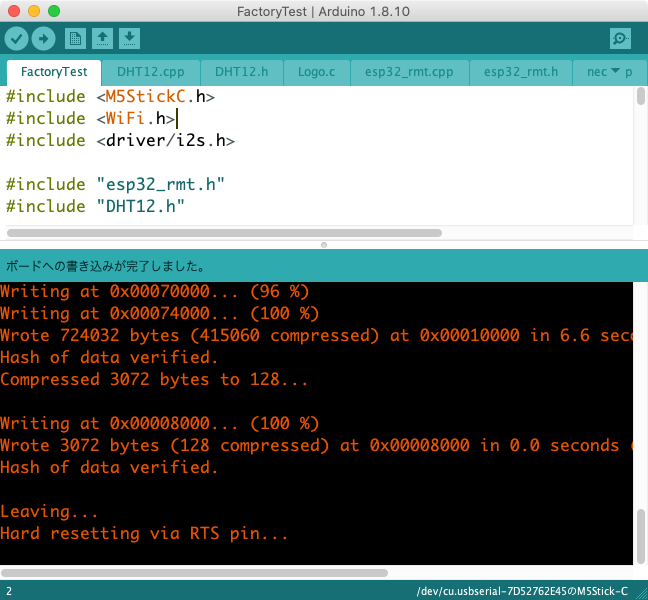The width and height of the screenshot is (648, 600).
Task: Click the console vertical scrollbar thumb
Action: click(x=641, y=536)
